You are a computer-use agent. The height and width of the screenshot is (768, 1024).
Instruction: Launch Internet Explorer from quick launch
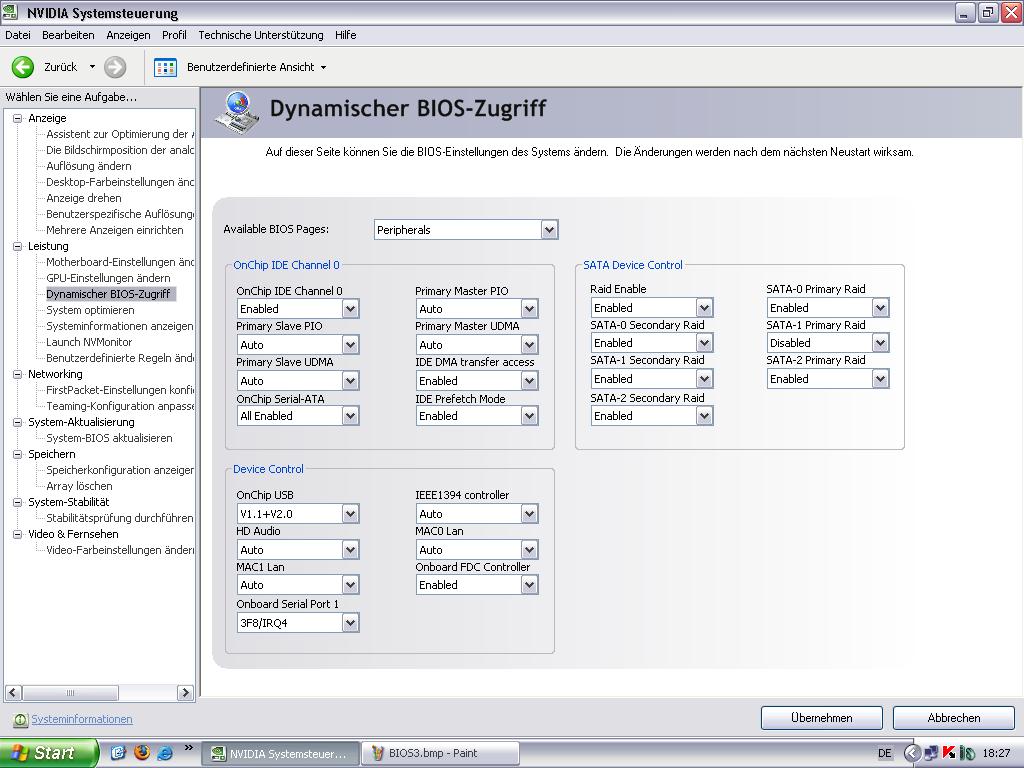[x=165, y=753]
